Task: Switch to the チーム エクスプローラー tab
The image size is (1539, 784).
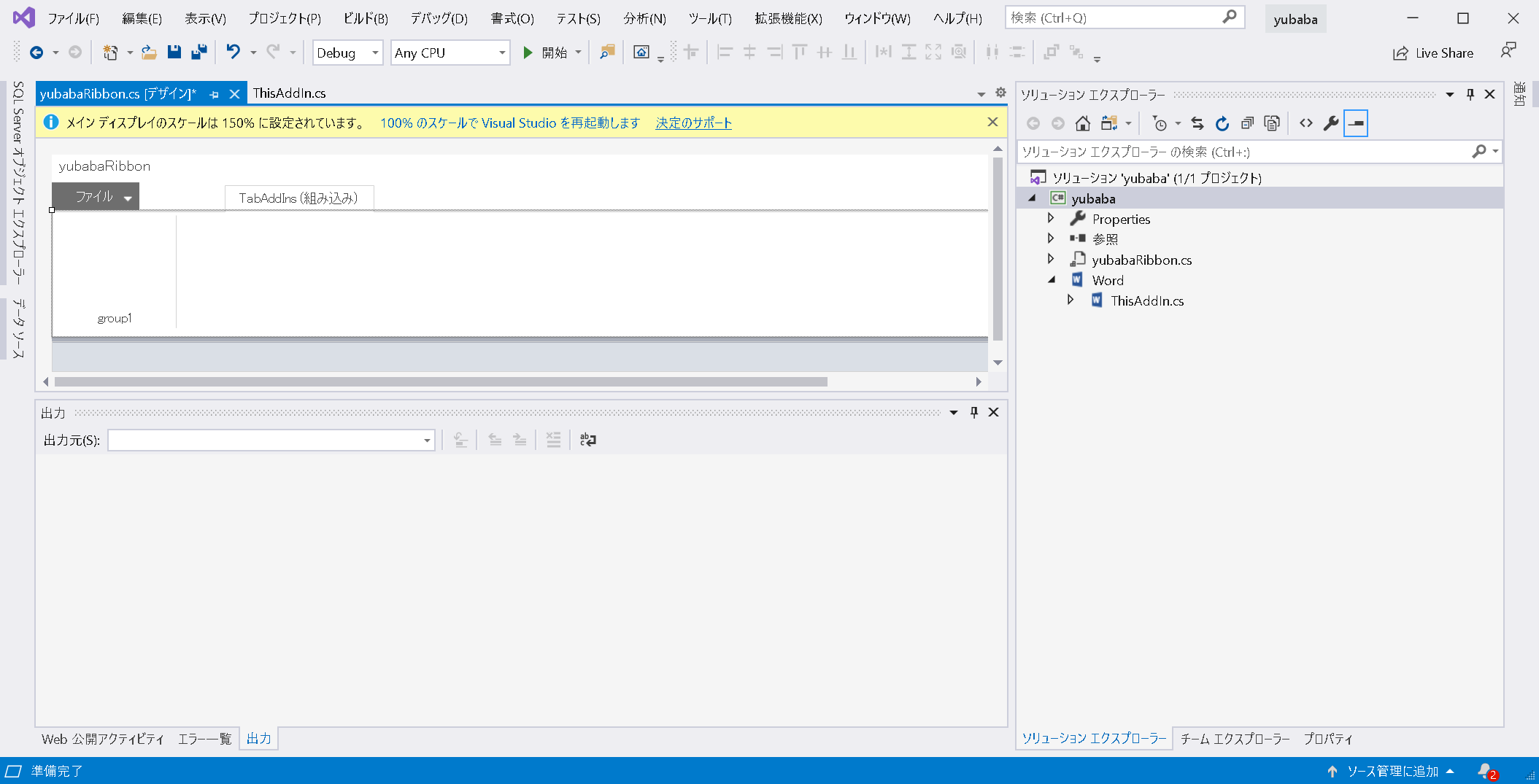Action: pos(1235,739)
